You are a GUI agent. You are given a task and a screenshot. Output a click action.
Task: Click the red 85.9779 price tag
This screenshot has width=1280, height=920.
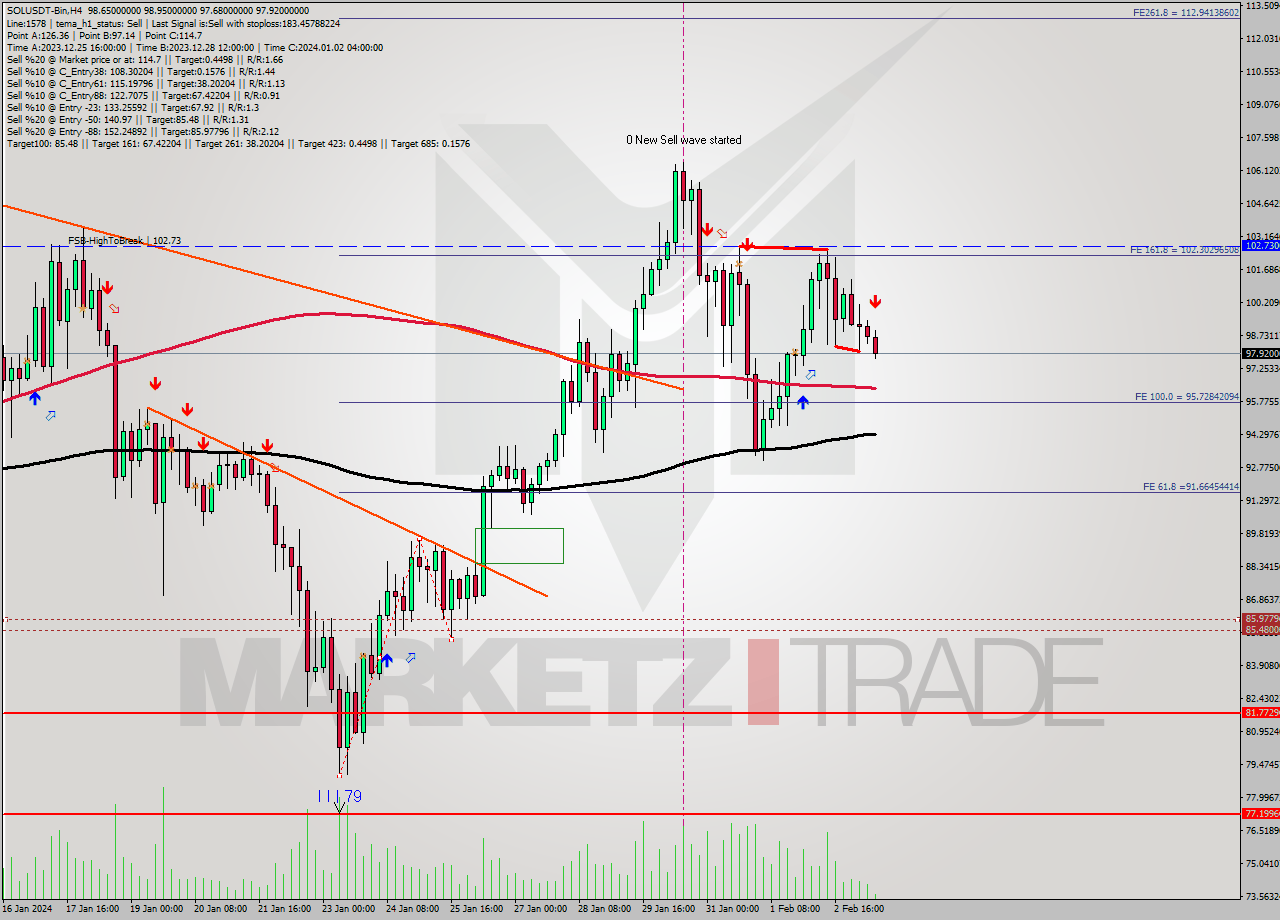click(x=1260, y=619)
